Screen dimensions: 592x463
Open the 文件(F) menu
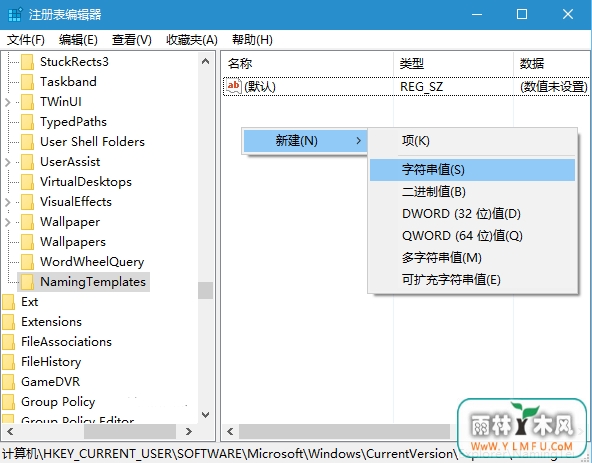pyautogui.click(x=26, y=40)
